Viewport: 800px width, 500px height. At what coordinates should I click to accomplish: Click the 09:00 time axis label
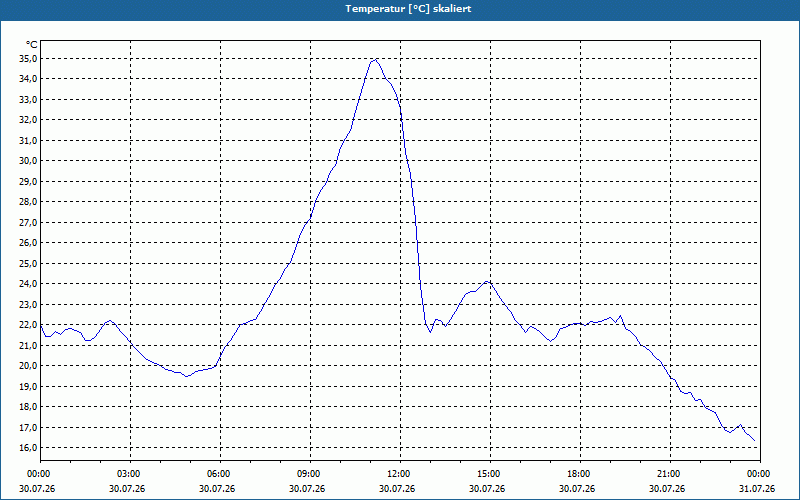(x=310, y=474)
